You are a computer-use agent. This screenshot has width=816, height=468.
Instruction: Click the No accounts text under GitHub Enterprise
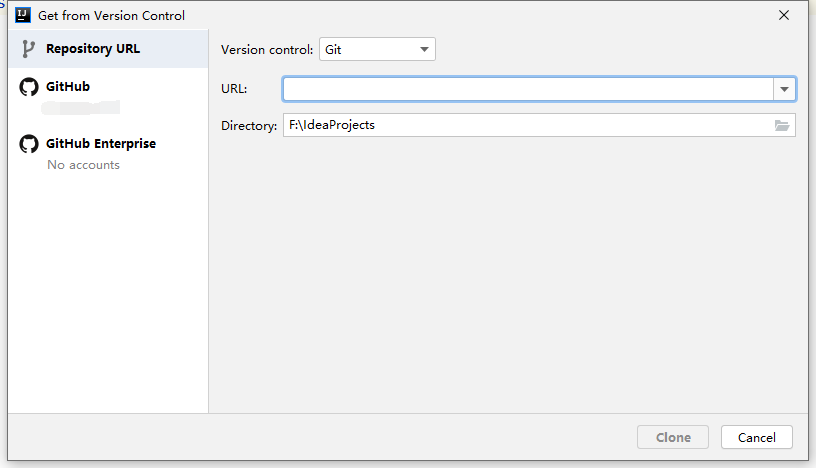pos(83,165)
